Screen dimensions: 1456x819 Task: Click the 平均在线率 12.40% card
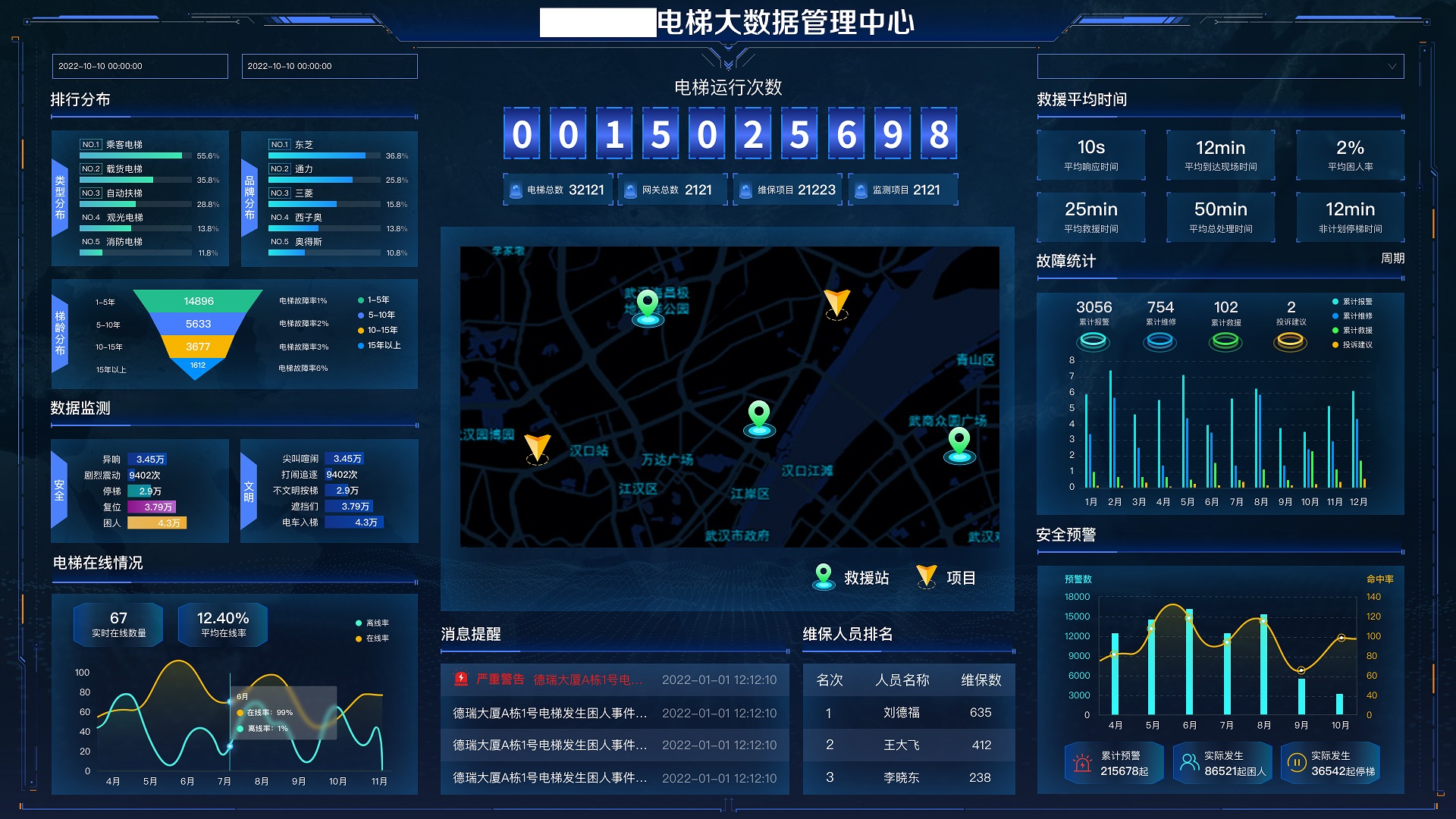point(223,625)
